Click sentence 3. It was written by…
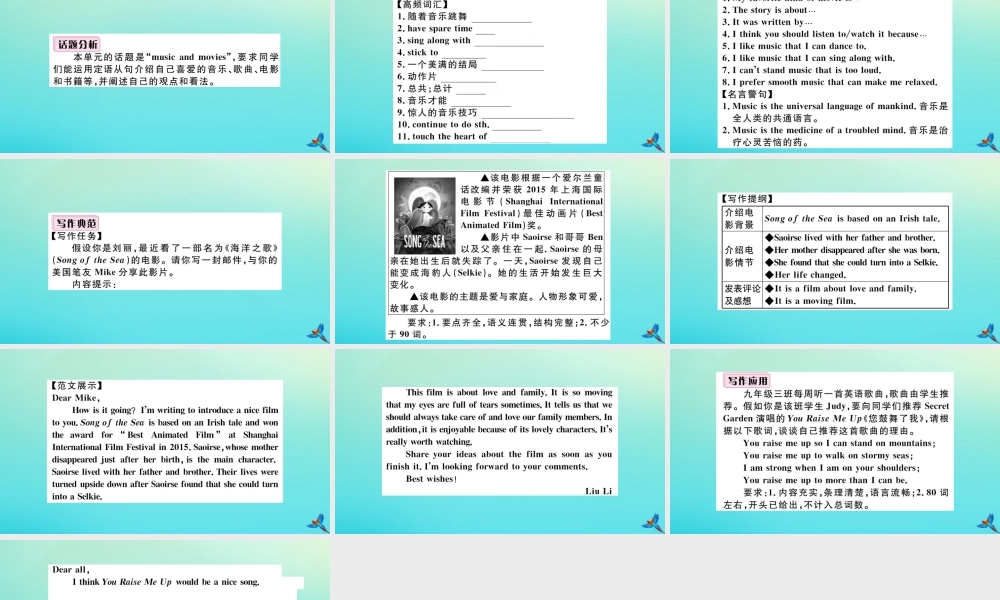1000x600 pixels. coord(767,22)
